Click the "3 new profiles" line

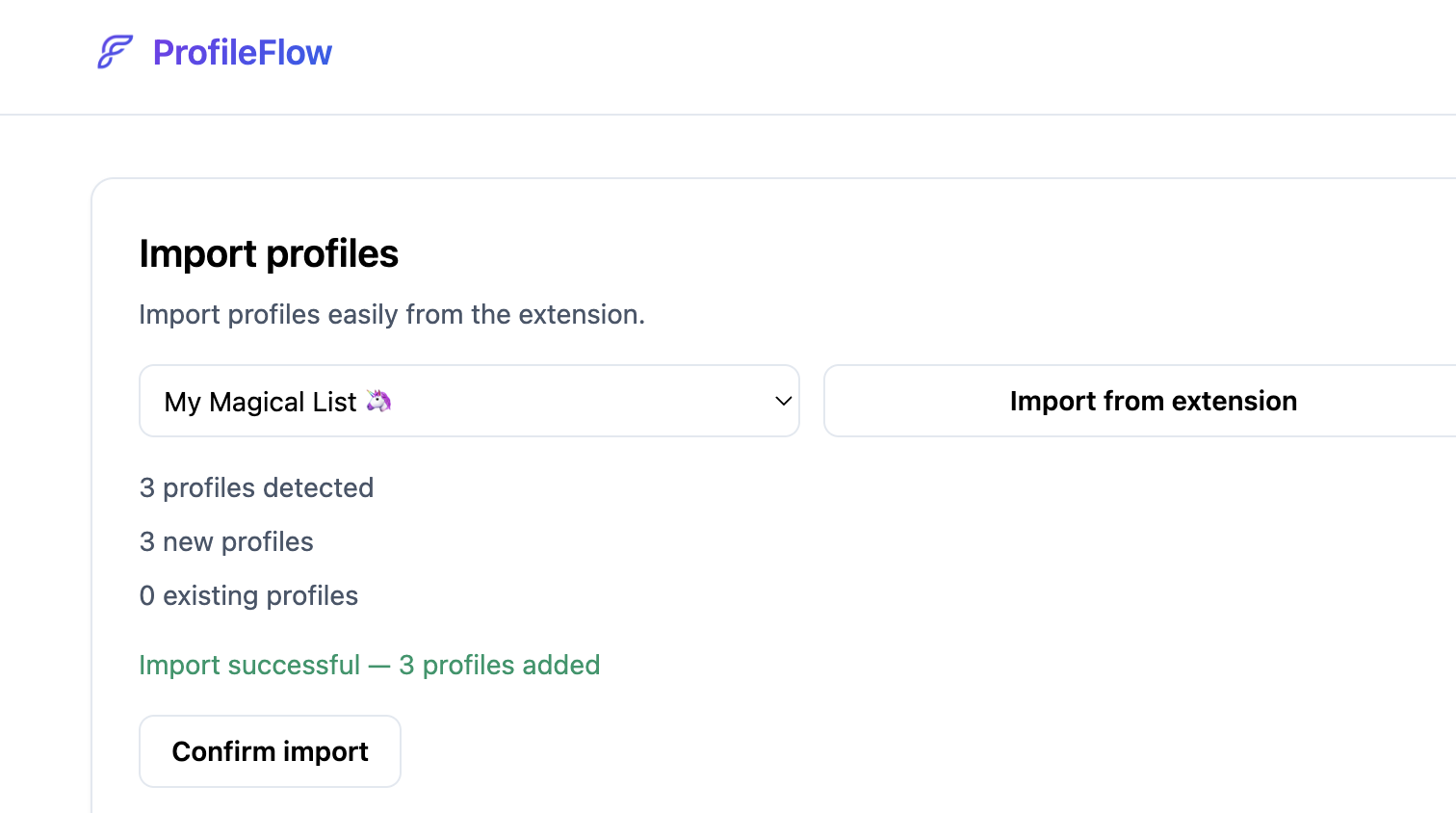click(226, 541)
